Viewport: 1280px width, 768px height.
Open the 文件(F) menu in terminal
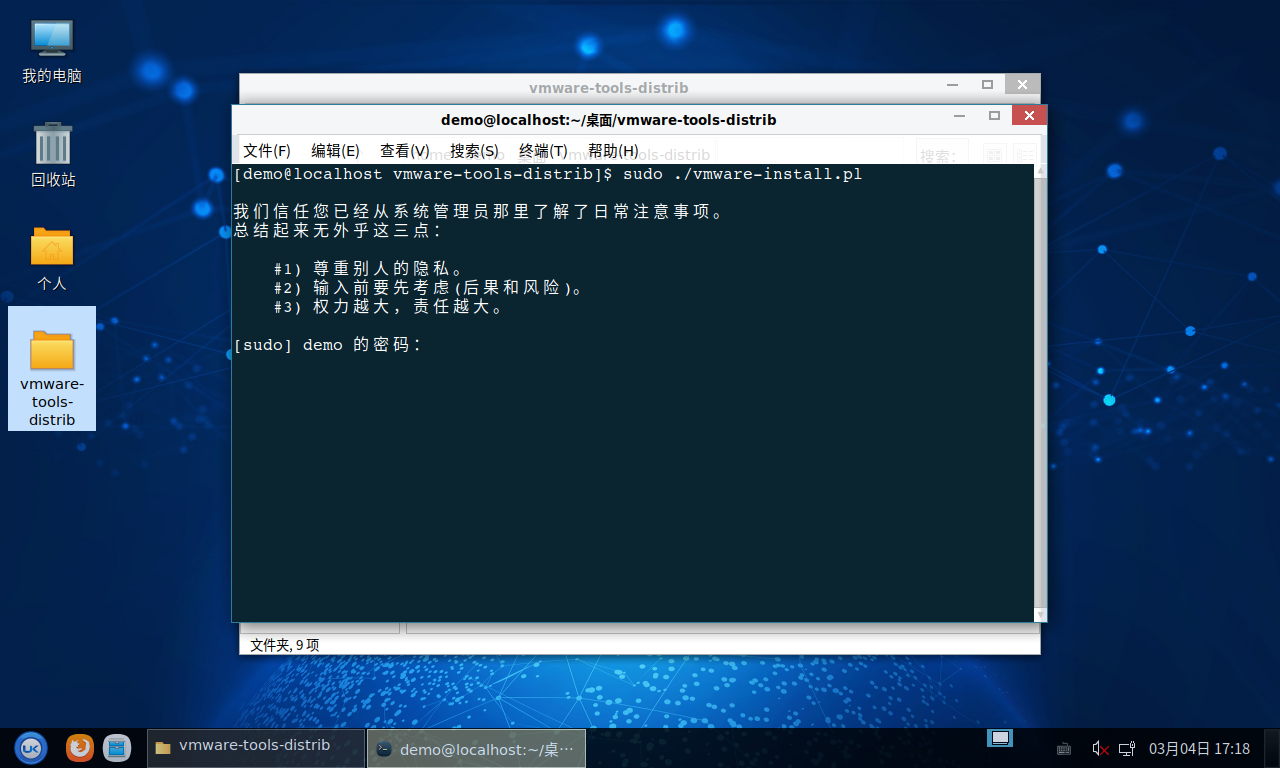click(x=266, y=151)
